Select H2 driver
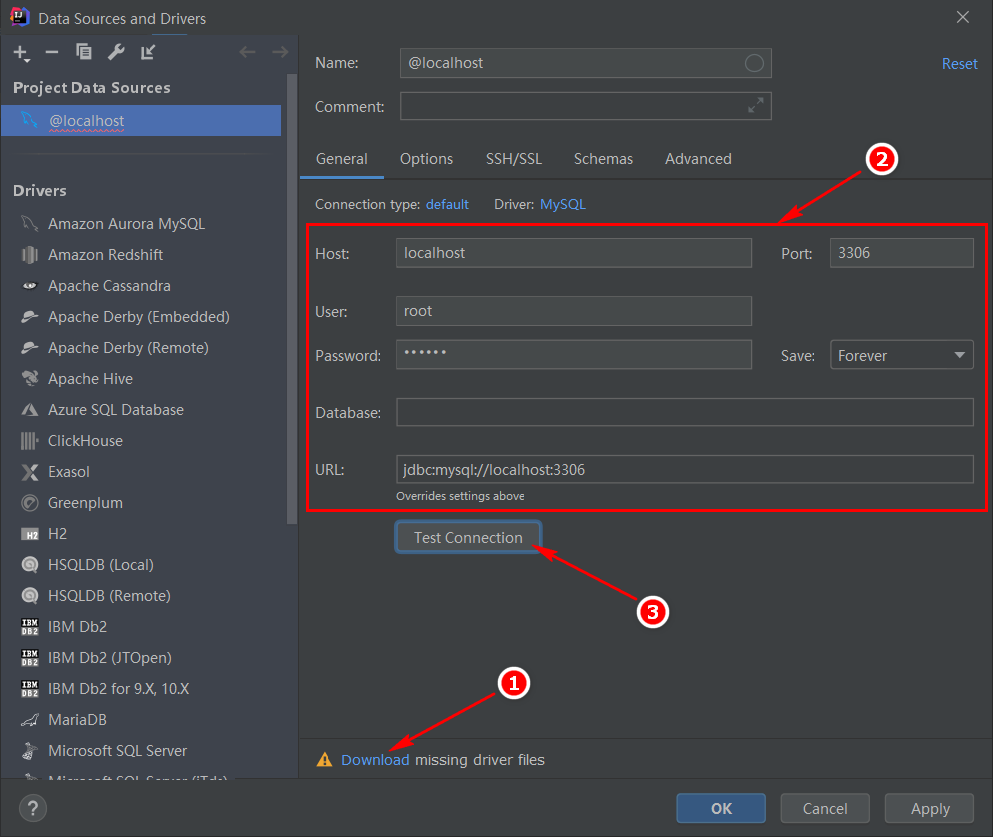Image resolution: width=993 pixels, height=837 pixels. point(57,534)
